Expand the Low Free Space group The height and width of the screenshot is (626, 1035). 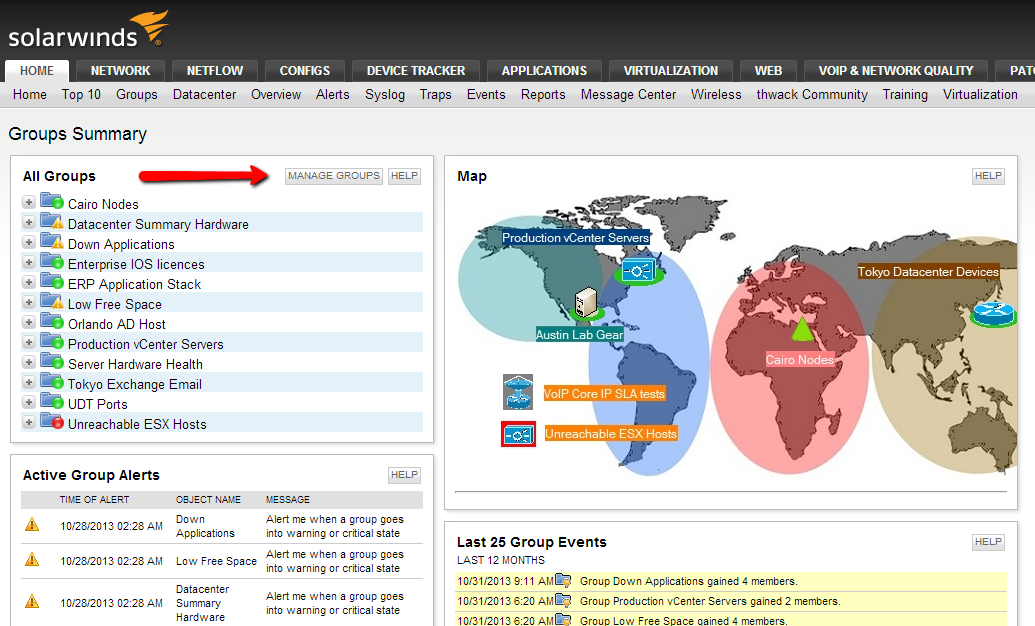tap(28, 302)
